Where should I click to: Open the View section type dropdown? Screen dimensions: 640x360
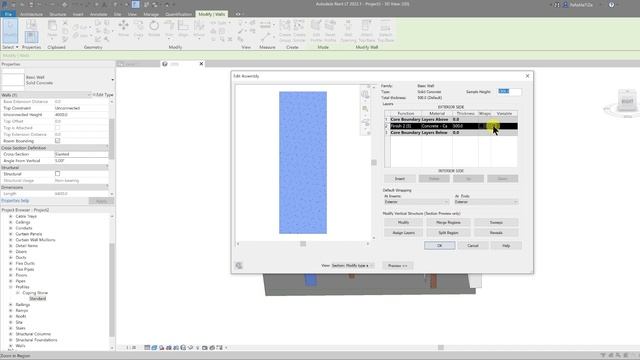(x=352, y=266)
